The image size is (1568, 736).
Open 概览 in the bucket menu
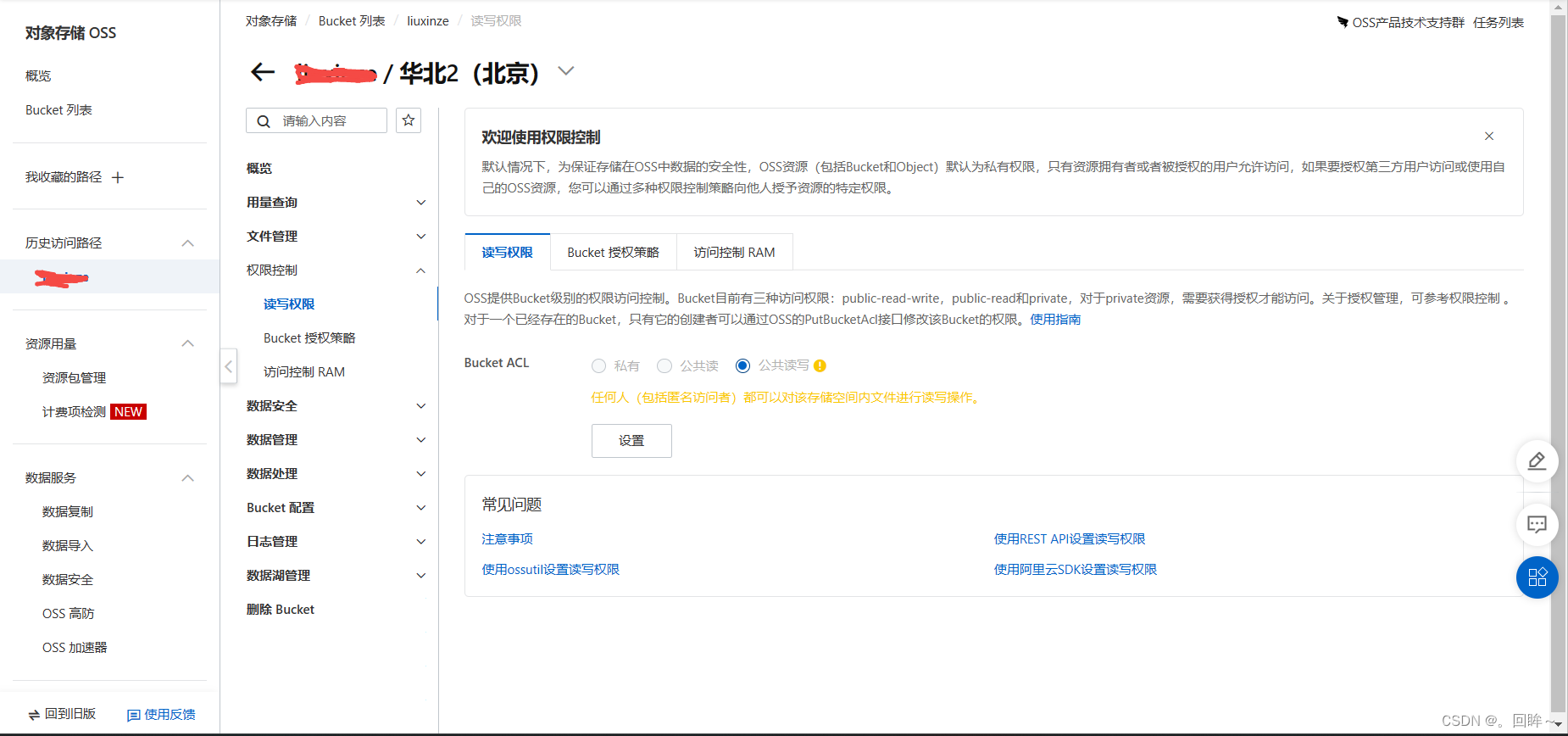(259, 169)
